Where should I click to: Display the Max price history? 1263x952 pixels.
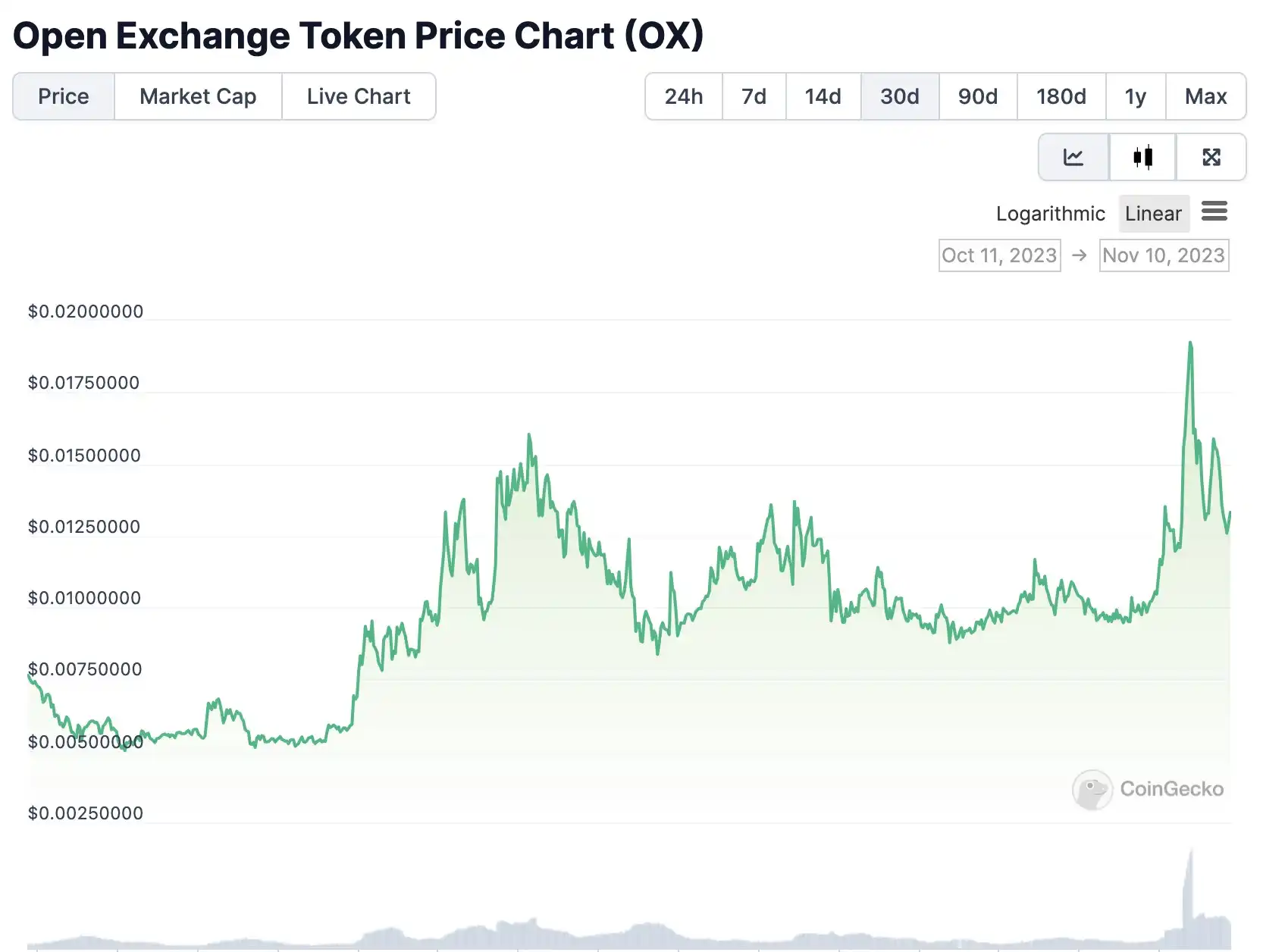click(x=1205, y=96)
